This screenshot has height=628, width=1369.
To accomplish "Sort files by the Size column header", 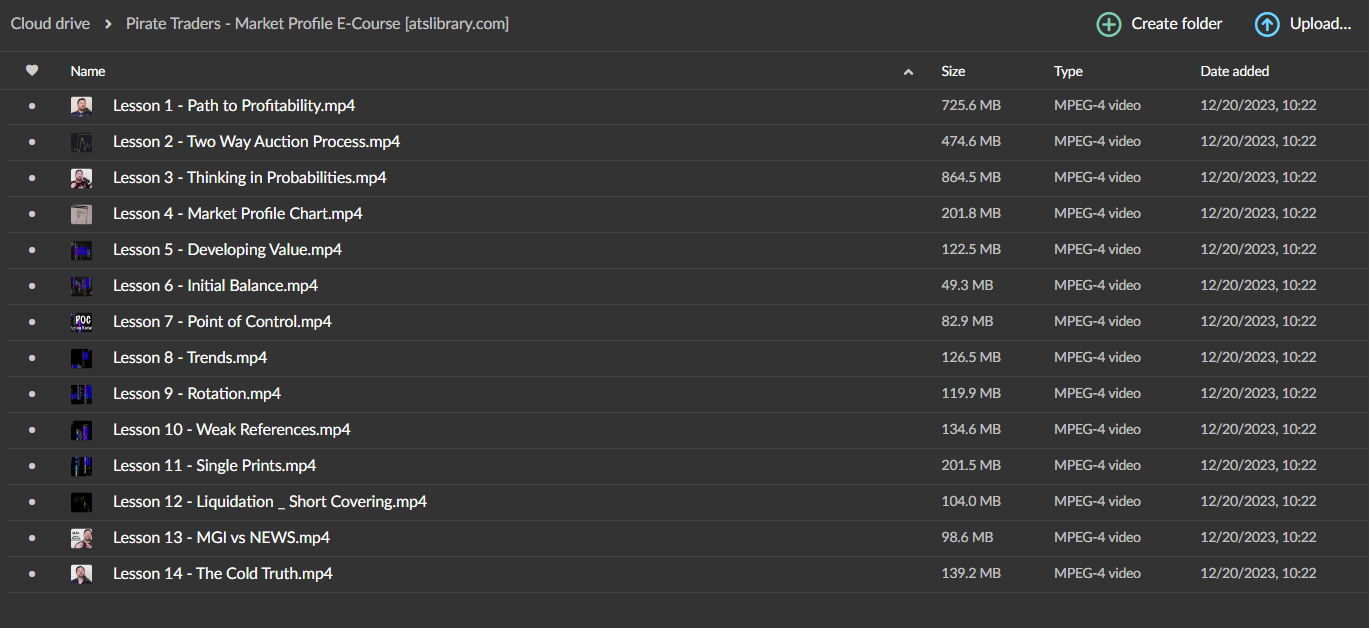I will tap(953, 71).
